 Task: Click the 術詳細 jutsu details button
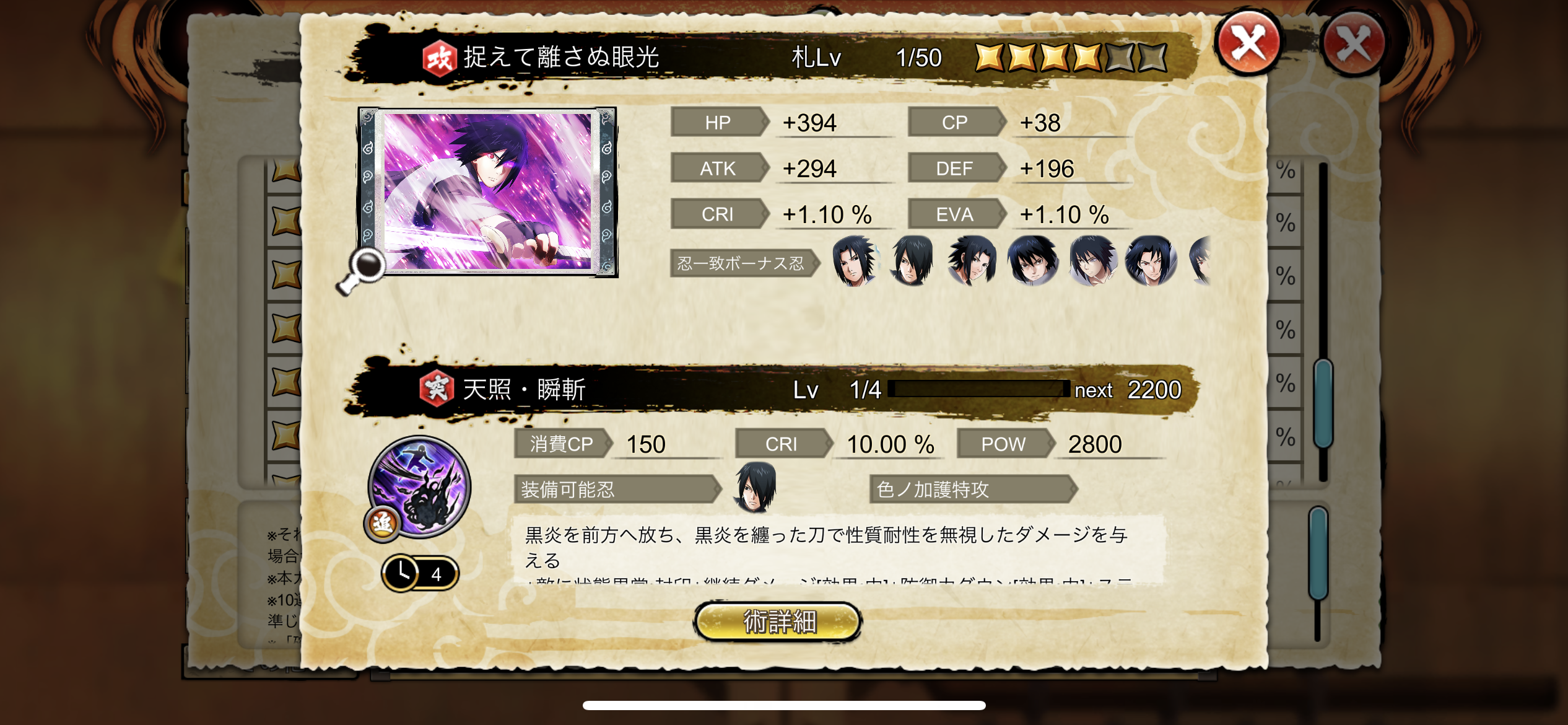pos(778,622)
